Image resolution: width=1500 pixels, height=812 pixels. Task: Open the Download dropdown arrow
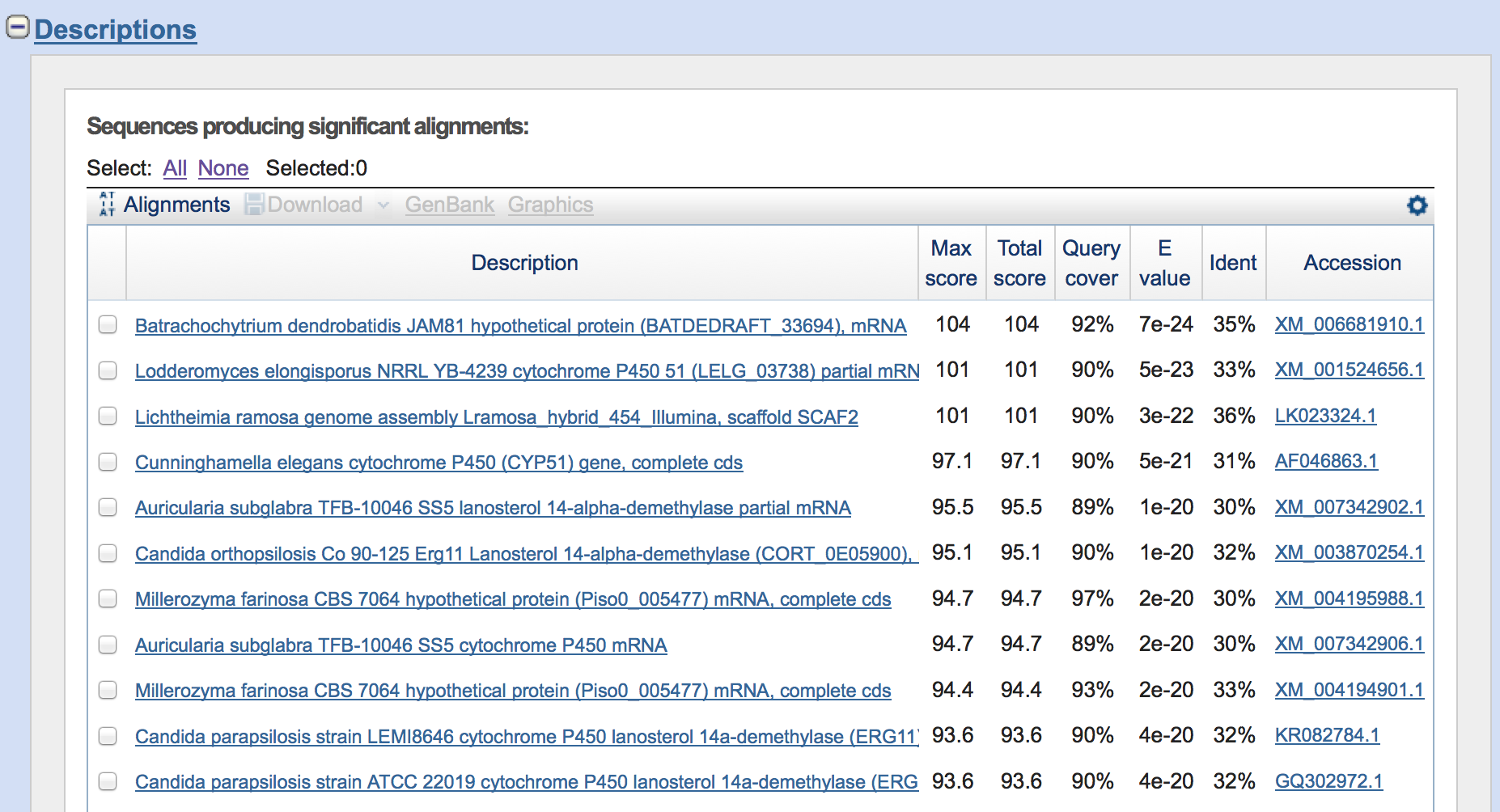click(383, 205)
